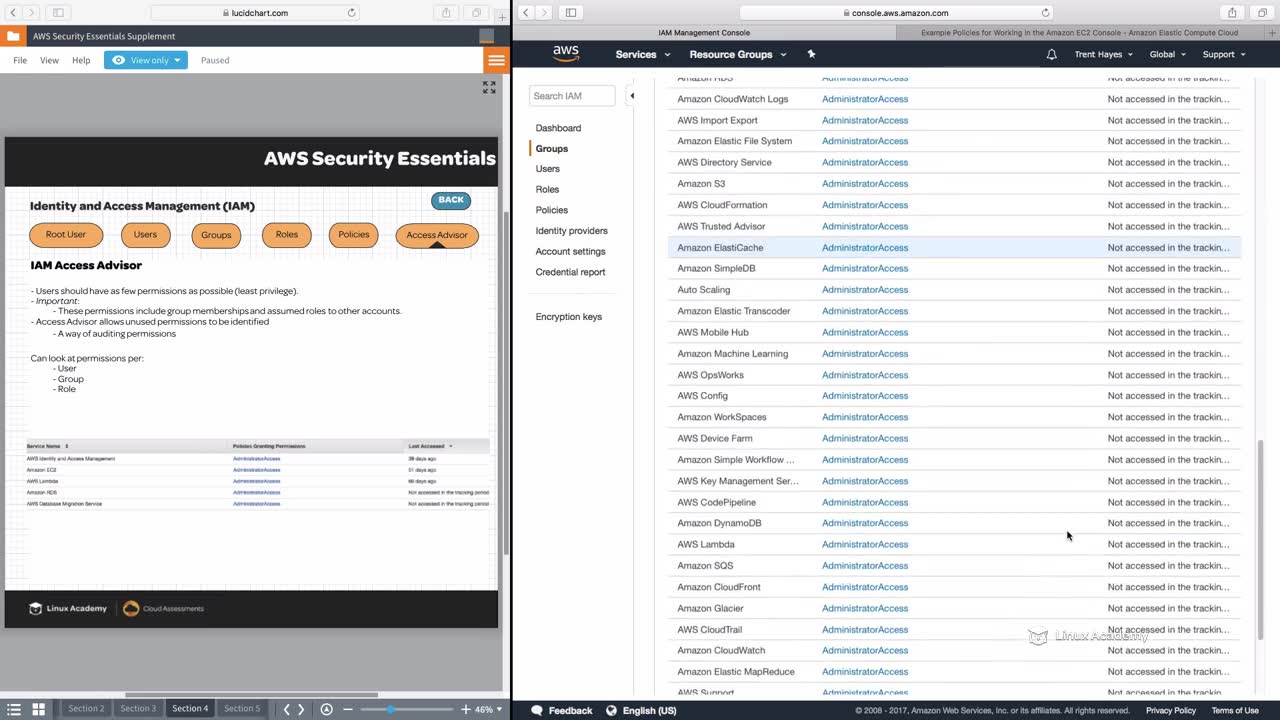Click Policies oval button on slide
The width and height of the screenshot is (1280, 720).
tap(354, 235)
